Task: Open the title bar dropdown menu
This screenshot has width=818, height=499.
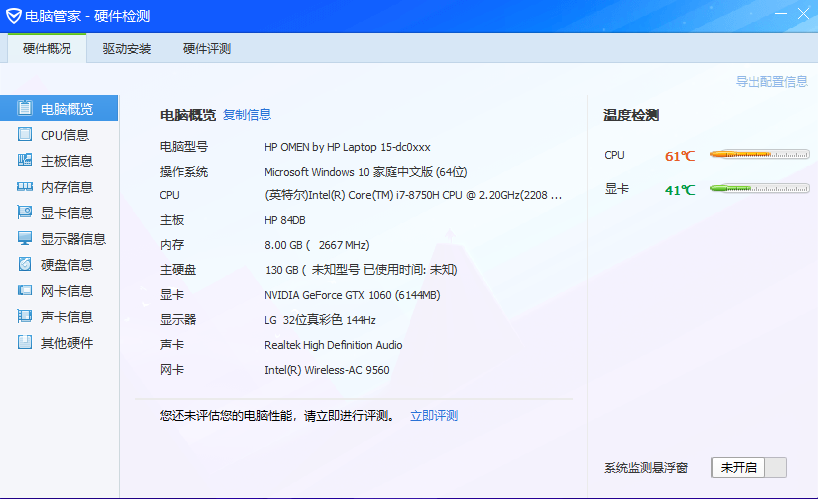Action: click(x=751, y=14)
